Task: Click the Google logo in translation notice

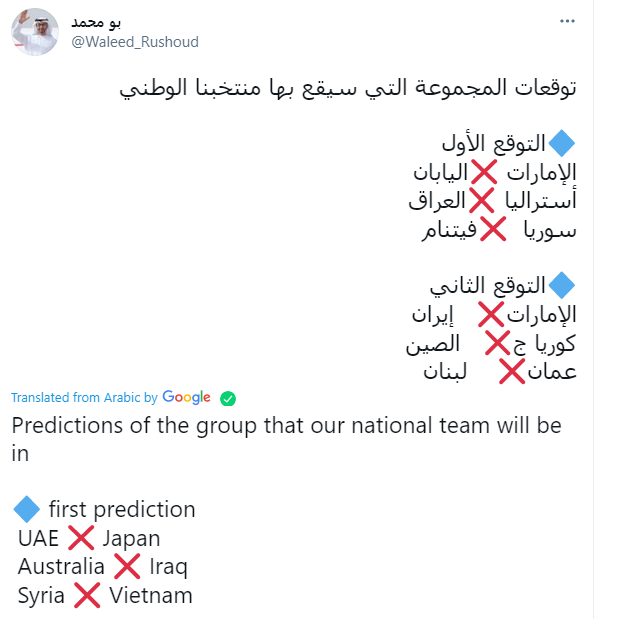Action: pos(186,397)
